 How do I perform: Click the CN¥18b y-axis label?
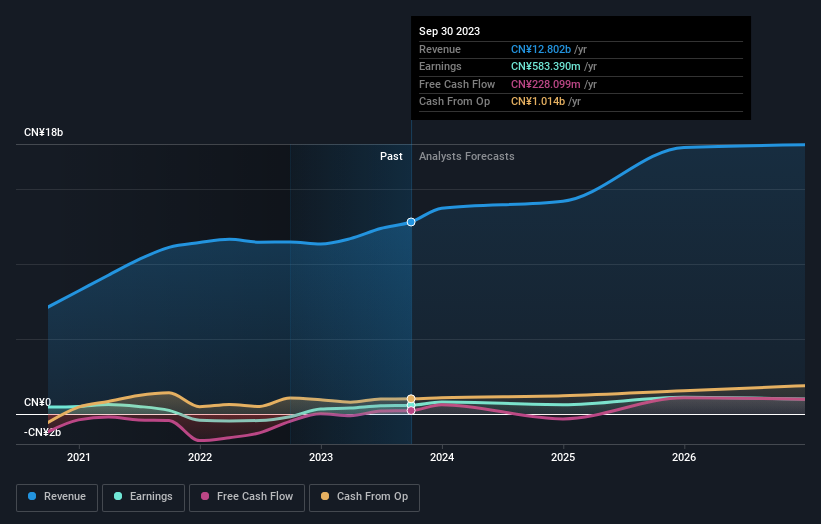click(43, 132)
